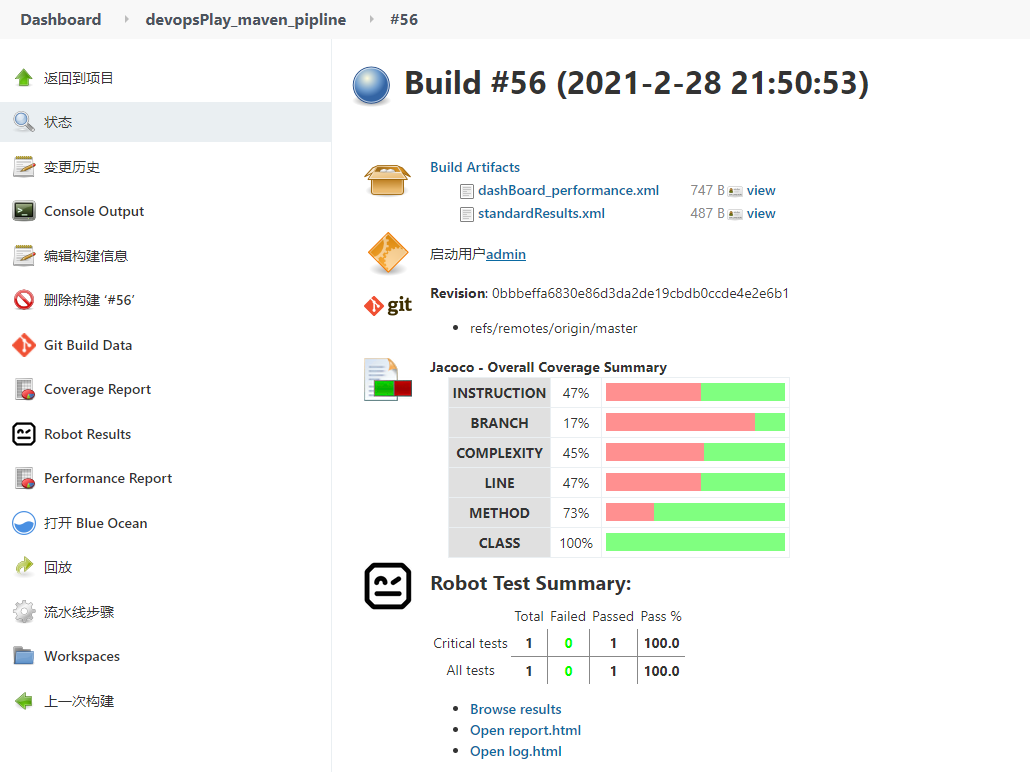Image resolution: width=1030 pixels, height=772 pixels.
Task: Click the green up-arrow icon for 返回到项目
Action: coord(24,78)
